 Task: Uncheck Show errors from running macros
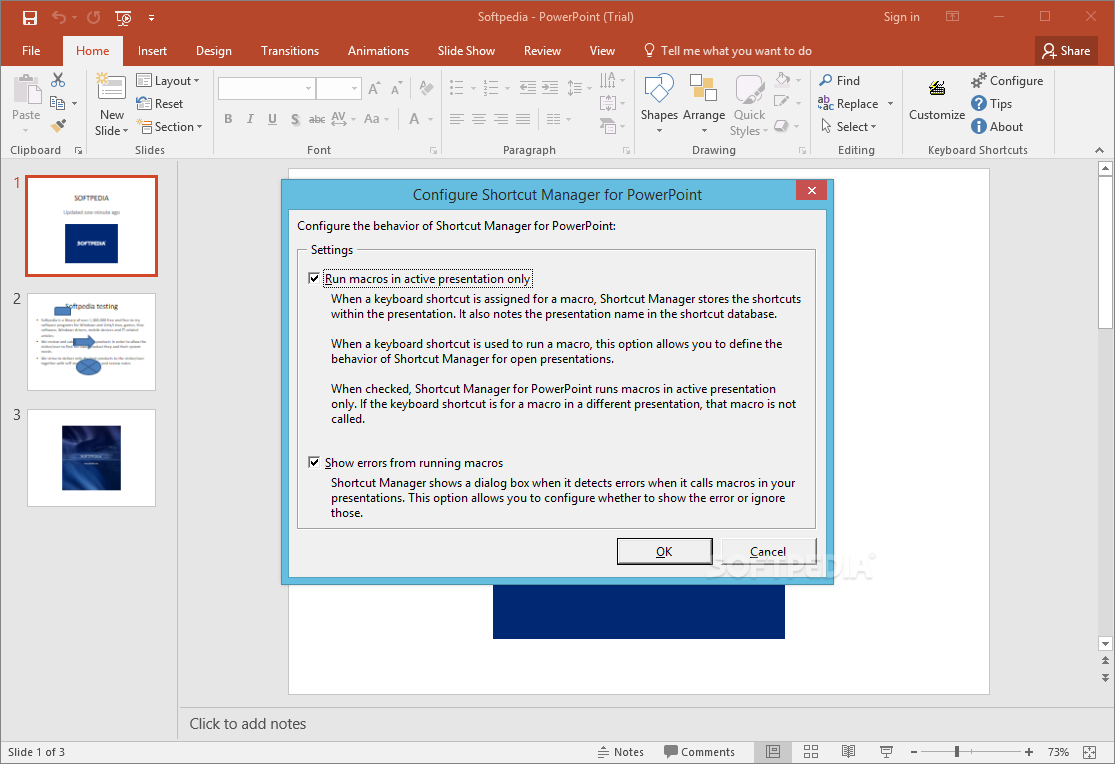pyautogui.click(x=314, y=462)
